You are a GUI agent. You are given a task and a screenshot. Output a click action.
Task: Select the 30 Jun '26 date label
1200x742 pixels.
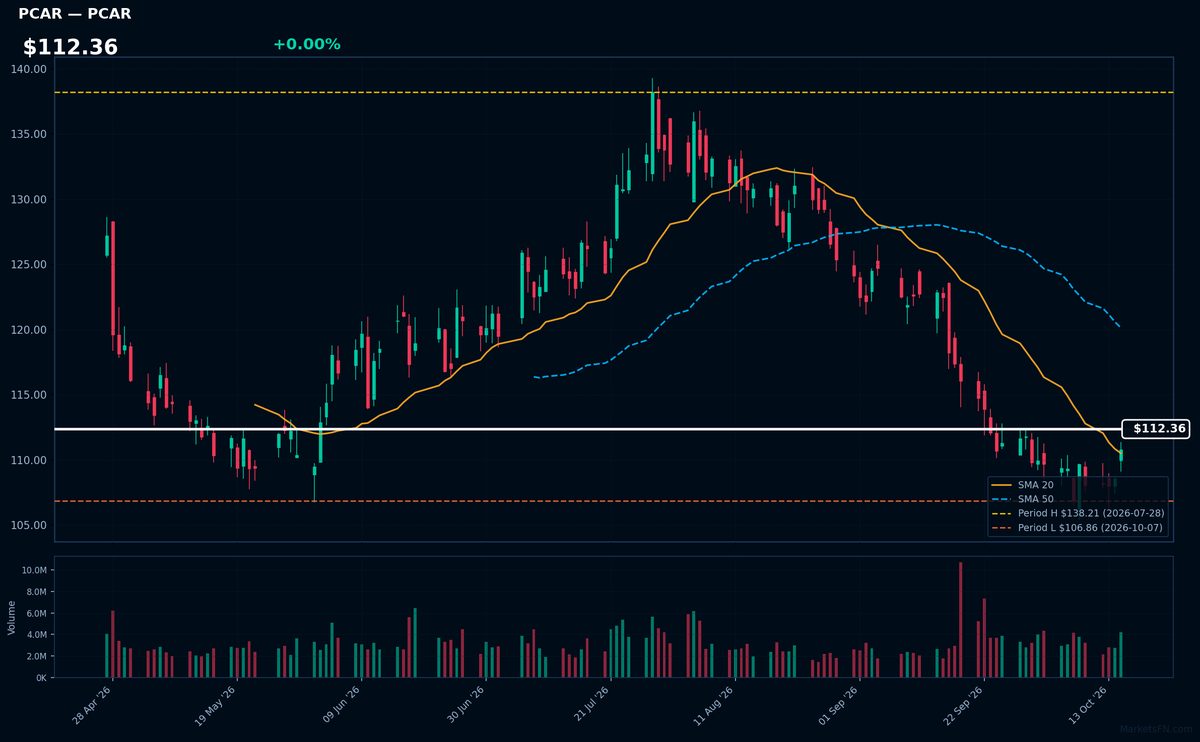pyautogui.click(x=464, y=705)
